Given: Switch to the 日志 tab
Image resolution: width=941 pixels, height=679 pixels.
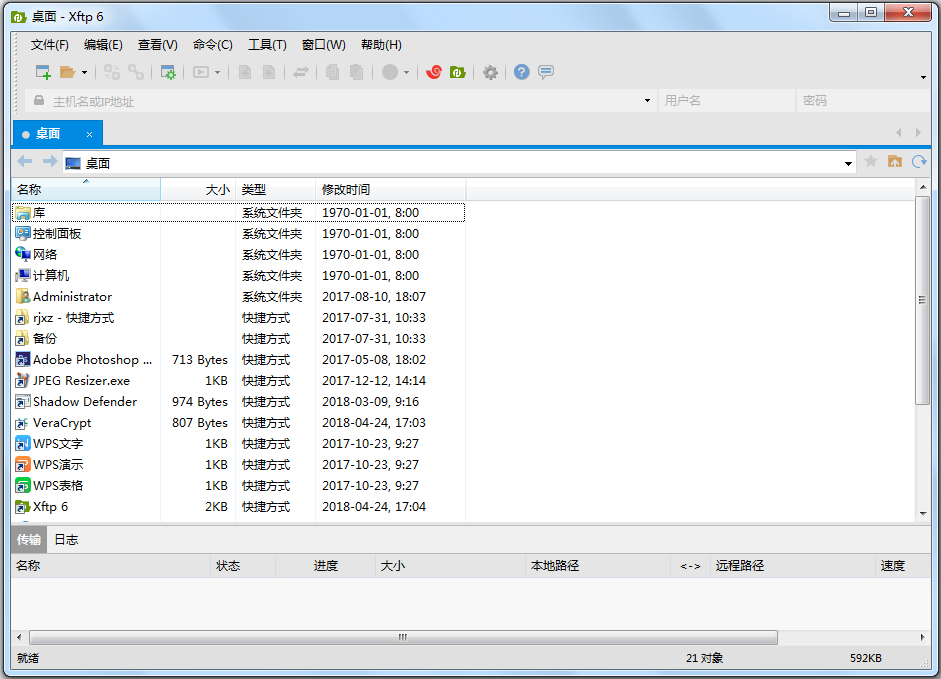Looking at the screenshot, I should click(x=66, y=539).
